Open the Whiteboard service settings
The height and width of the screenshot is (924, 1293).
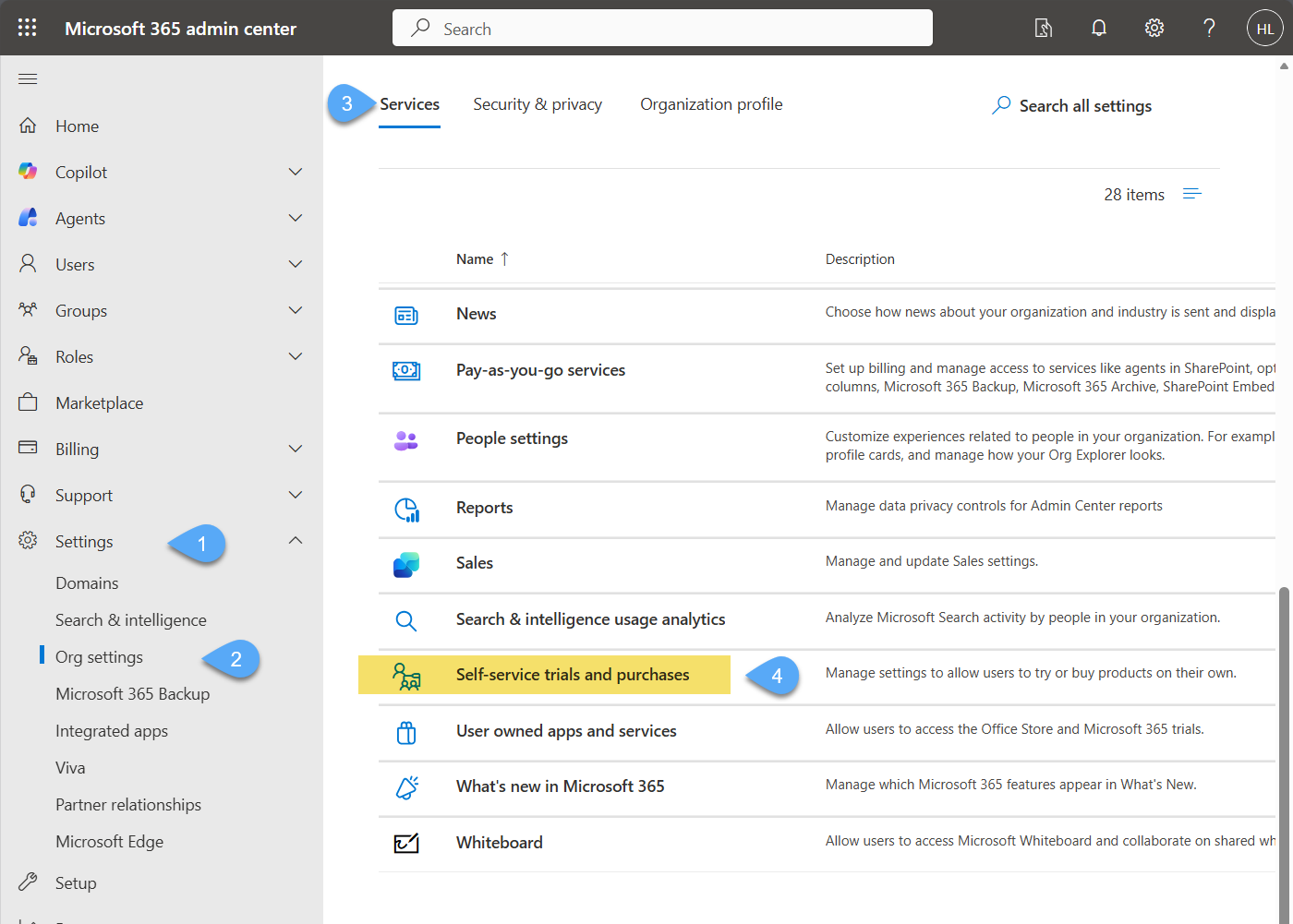(x=500, y=843)
